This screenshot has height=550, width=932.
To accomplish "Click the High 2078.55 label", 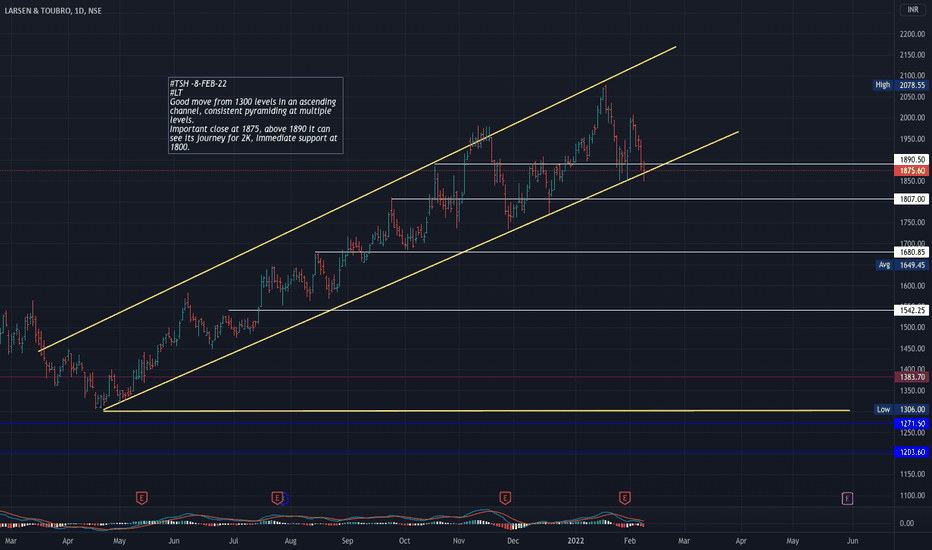I will point(900,85).
